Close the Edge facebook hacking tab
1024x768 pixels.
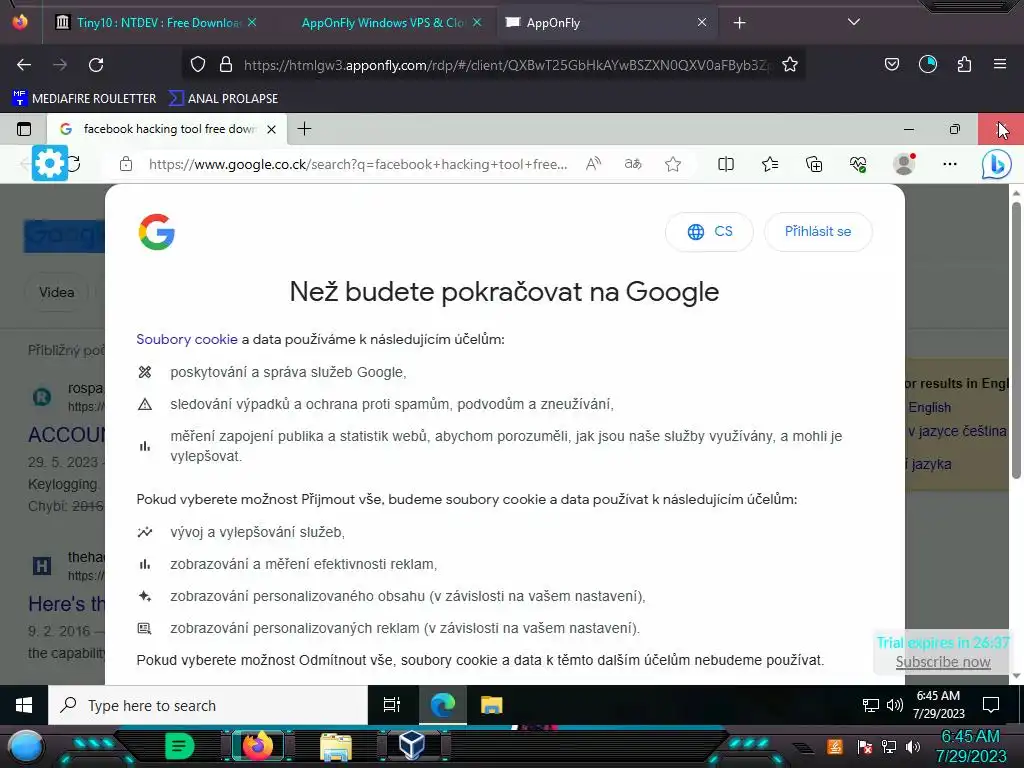pyautogui.click(x=272, y=129)
